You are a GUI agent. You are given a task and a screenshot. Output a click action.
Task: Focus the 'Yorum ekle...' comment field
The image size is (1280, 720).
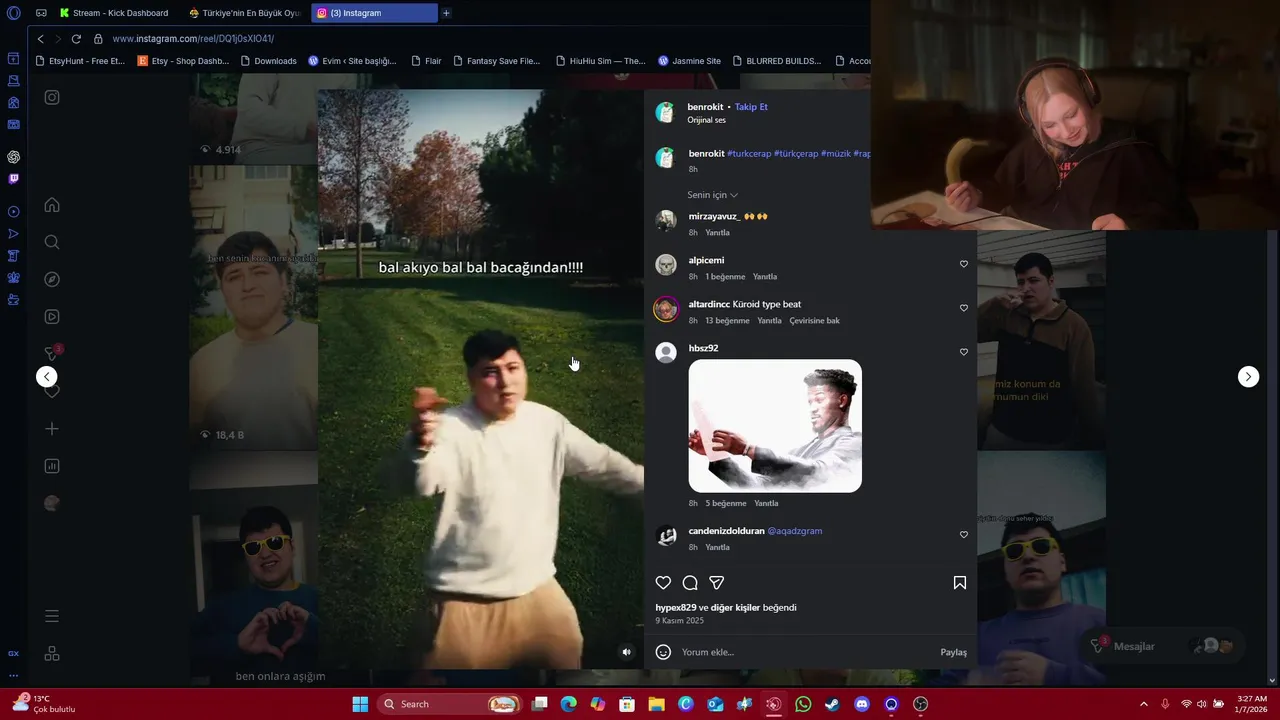(x=805, y=652)
